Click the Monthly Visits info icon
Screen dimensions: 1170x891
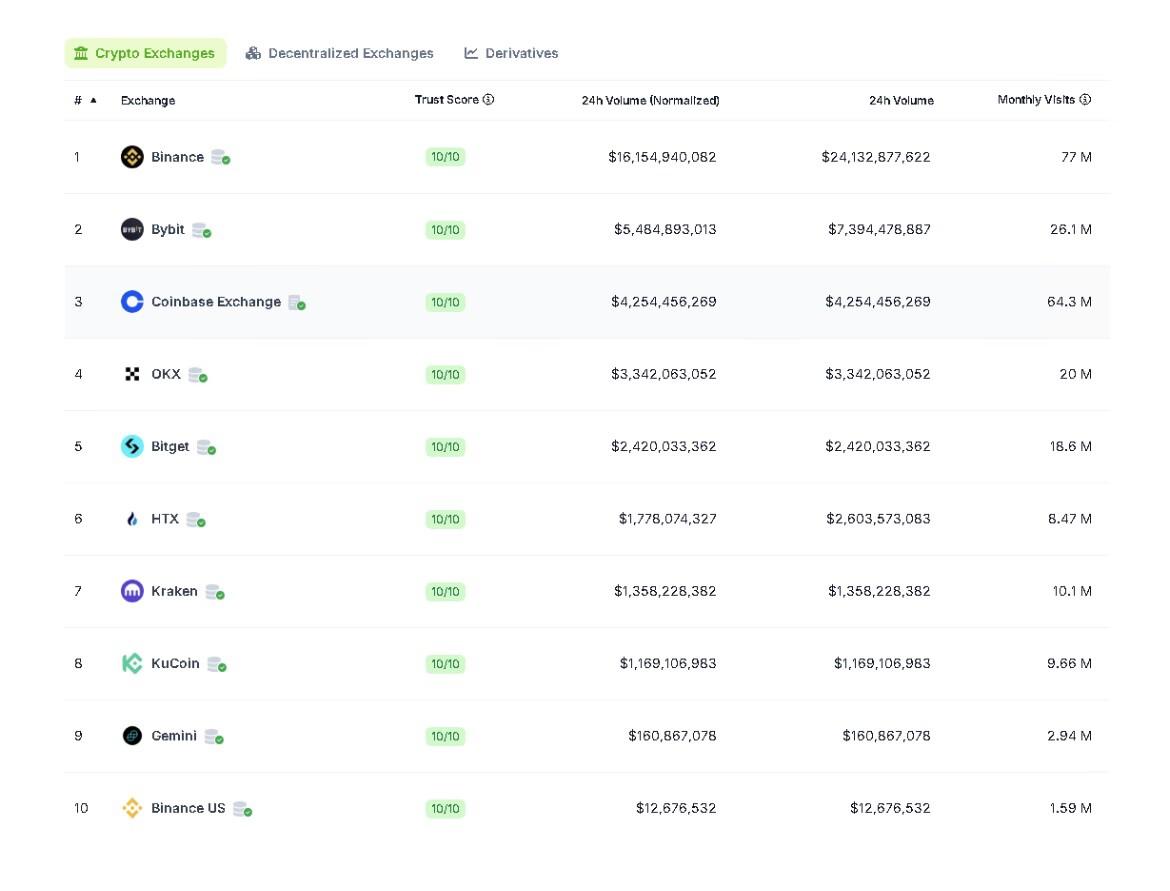click(1086, 99)
